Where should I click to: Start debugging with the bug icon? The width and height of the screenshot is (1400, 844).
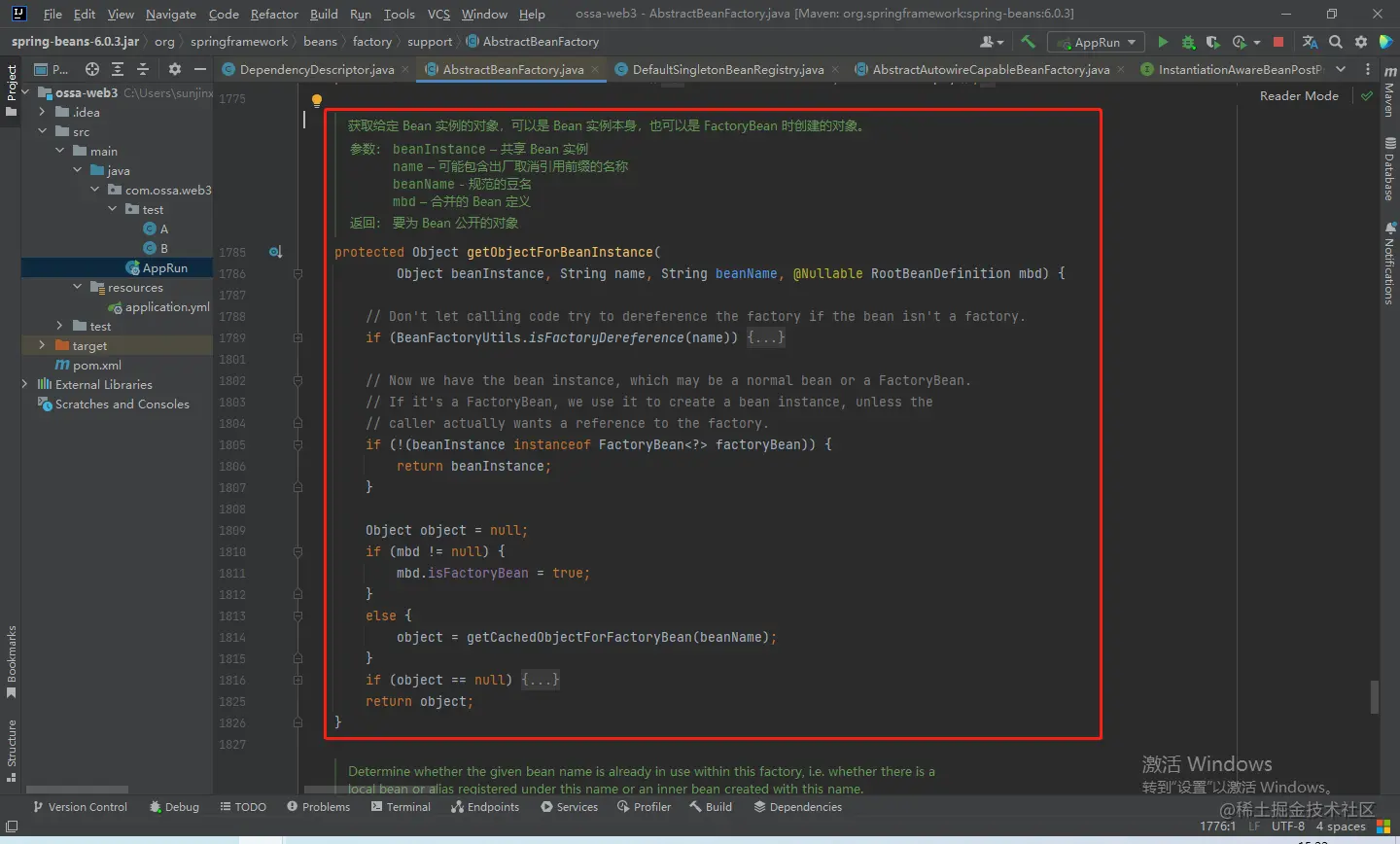(x=1188, y=42)
